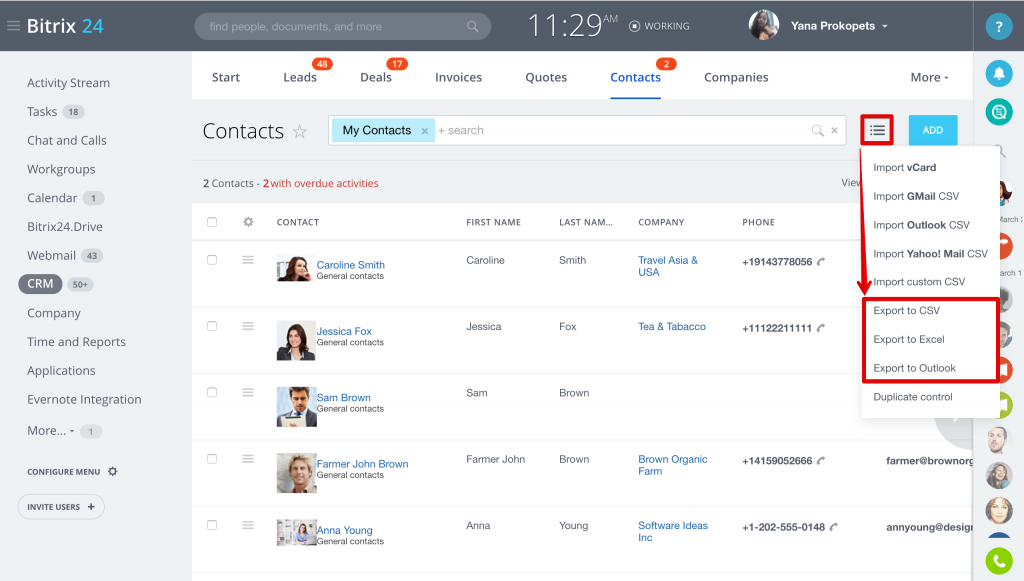
Task: Open Jessica Fox contact photo thumbnail
Action: pyautogui.click(x=296, y=341)
